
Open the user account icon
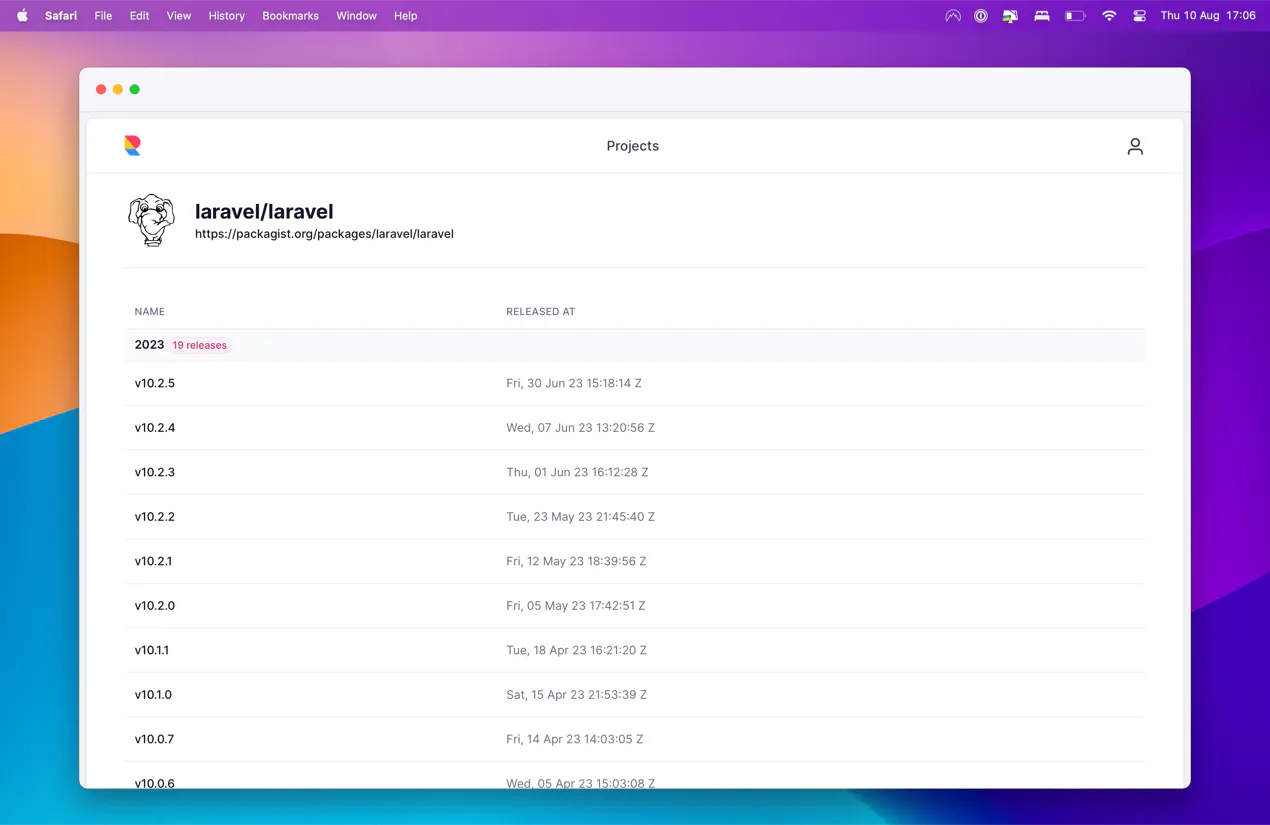point(1135,146)
